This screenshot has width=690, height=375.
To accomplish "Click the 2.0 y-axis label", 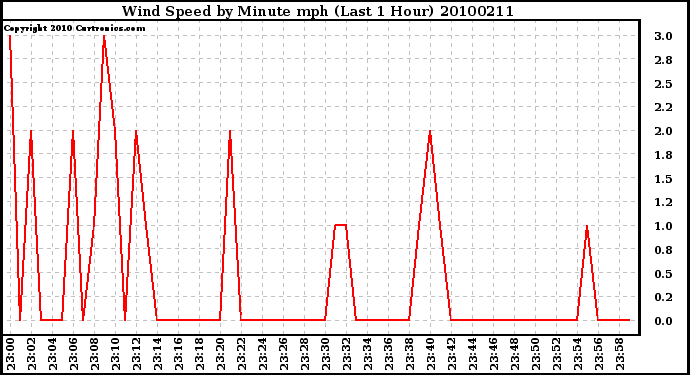I will click(663, 131).
